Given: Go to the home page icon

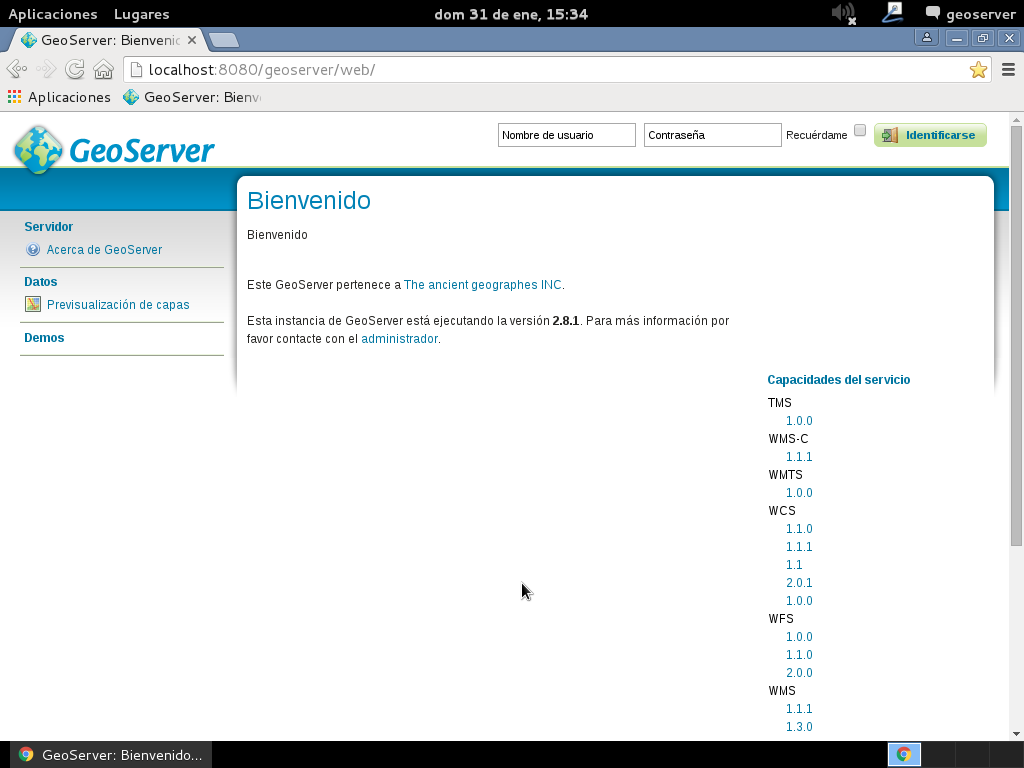Looking at the screenshot, I should pos(103,69).
